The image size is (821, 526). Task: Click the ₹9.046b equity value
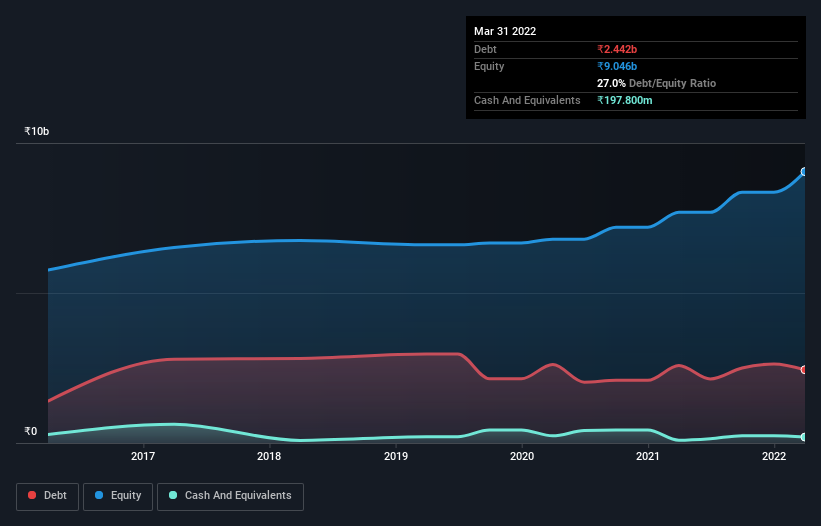pos(617,66)
